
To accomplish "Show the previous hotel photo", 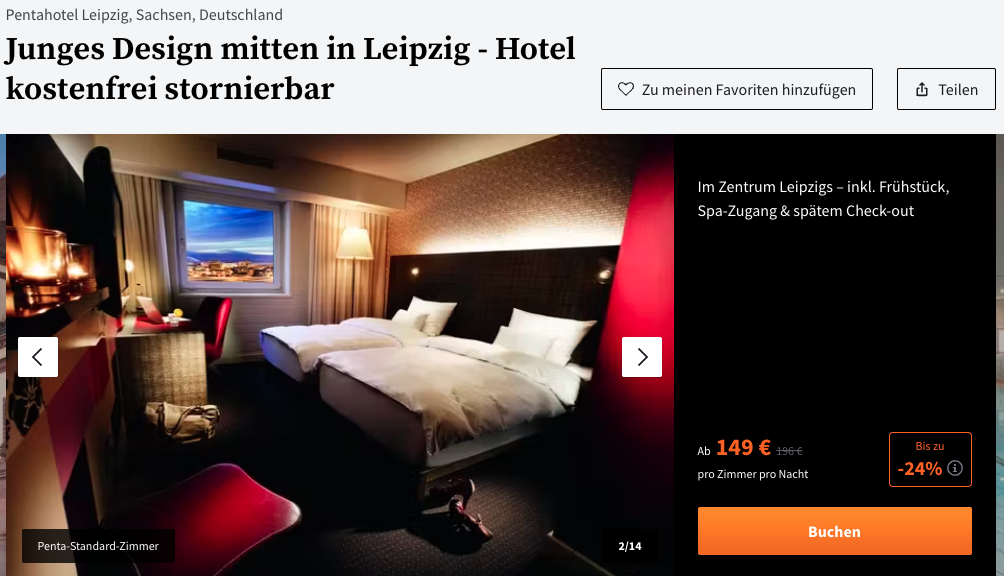I will (x=38, y=356).
